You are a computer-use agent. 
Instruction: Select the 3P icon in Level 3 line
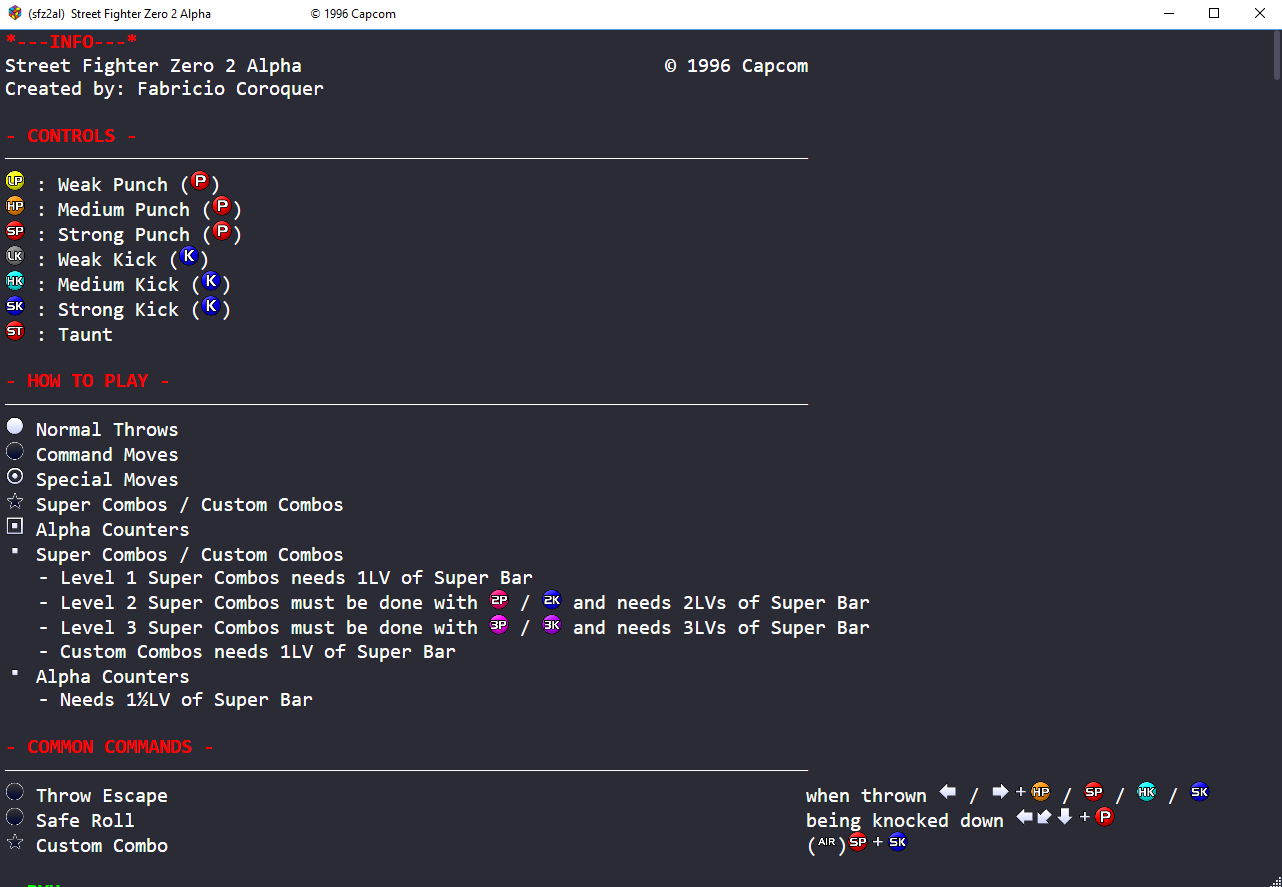499,625
